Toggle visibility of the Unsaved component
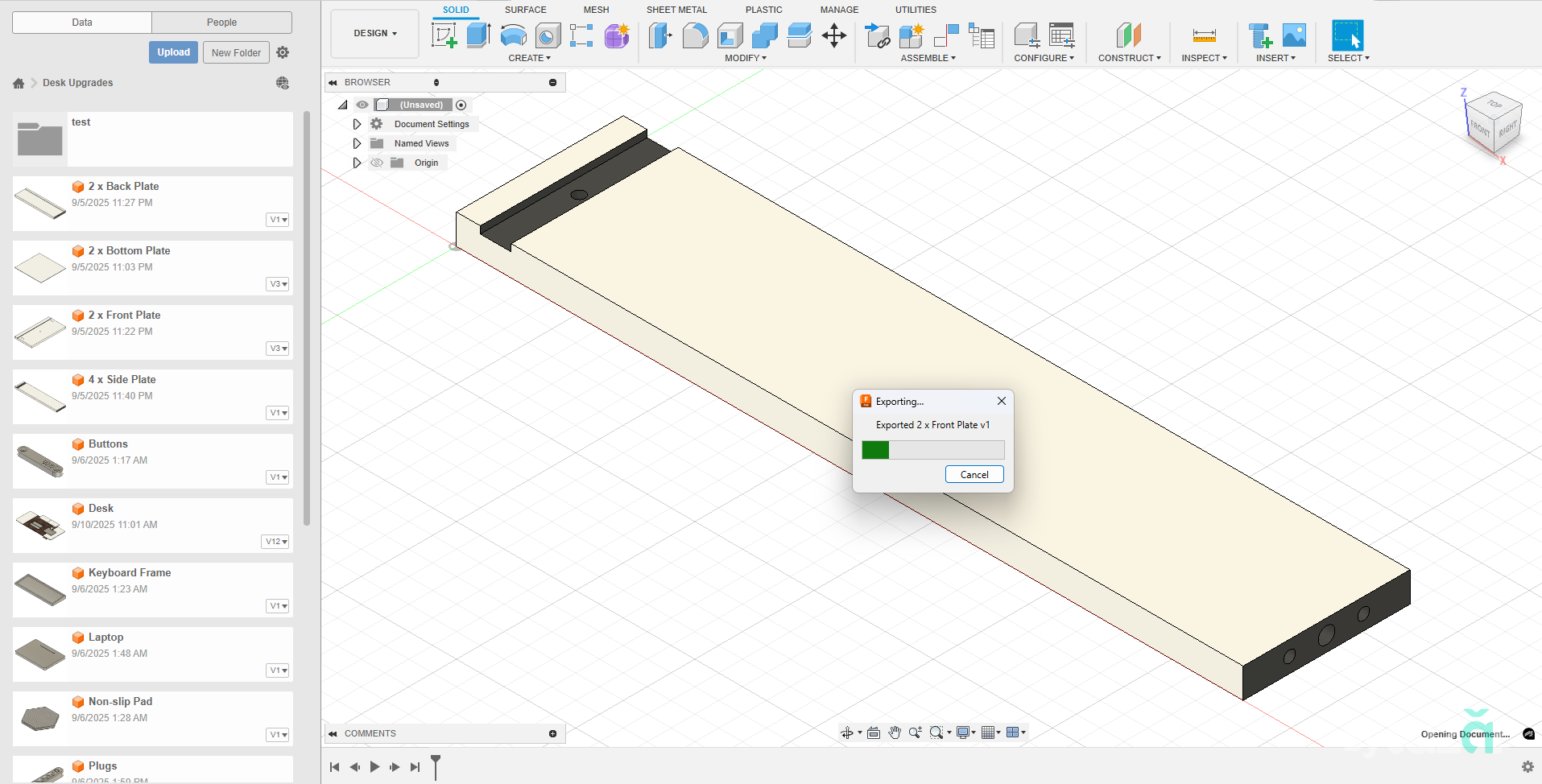 coord(362,105)
